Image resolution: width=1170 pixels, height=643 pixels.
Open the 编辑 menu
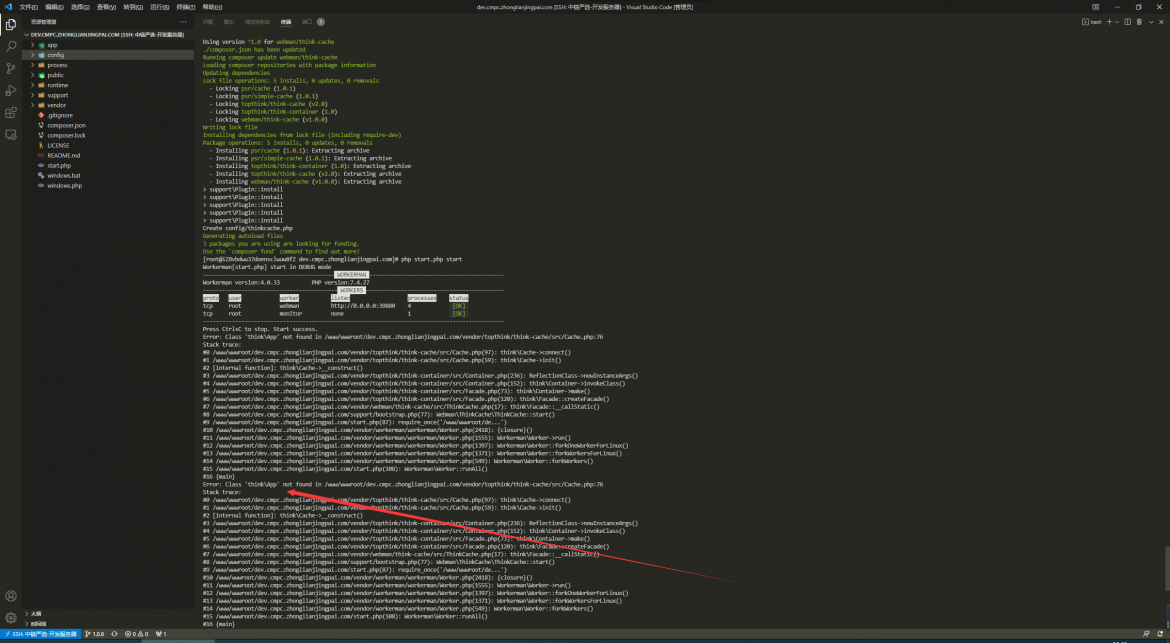(x=54, y=7)
